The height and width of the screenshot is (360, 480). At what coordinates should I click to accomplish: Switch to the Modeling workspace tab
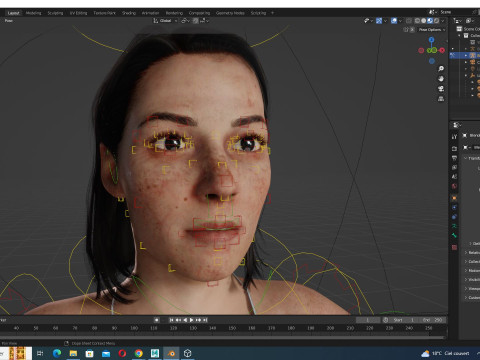click(x=33, y=13)
